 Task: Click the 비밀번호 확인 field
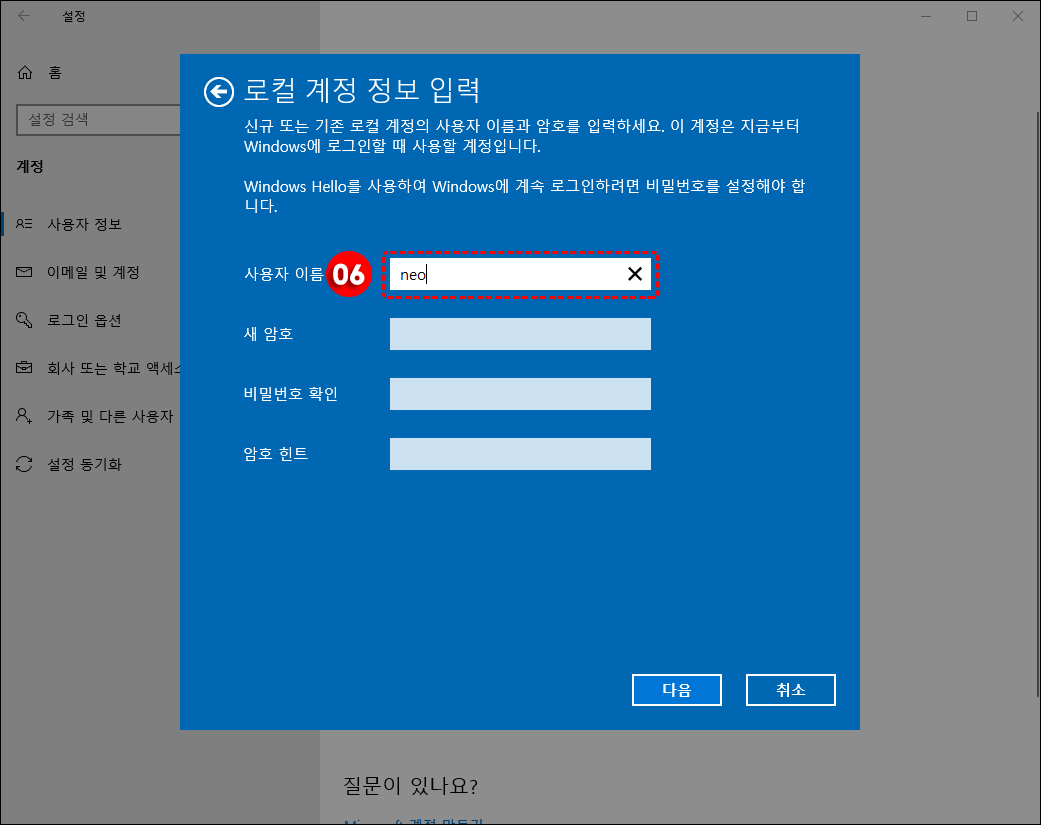[x=520, y=394]
